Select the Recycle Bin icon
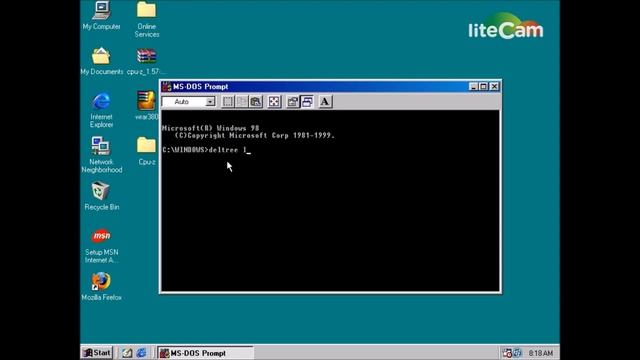 click(x=101, y=197)
